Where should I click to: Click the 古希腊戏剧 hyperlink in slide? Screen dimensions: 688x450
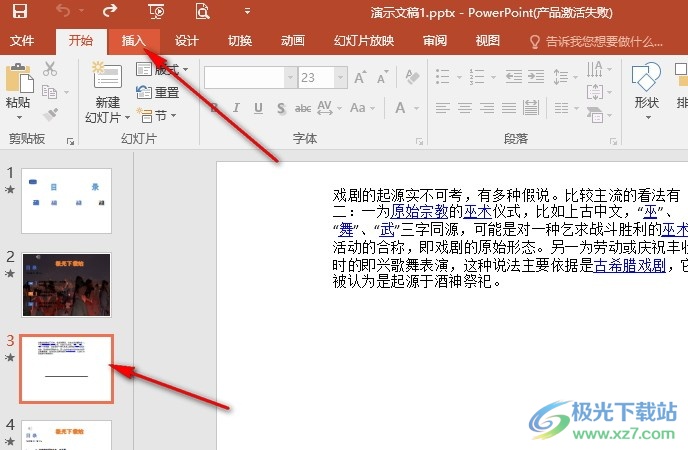tap(630, 265)
